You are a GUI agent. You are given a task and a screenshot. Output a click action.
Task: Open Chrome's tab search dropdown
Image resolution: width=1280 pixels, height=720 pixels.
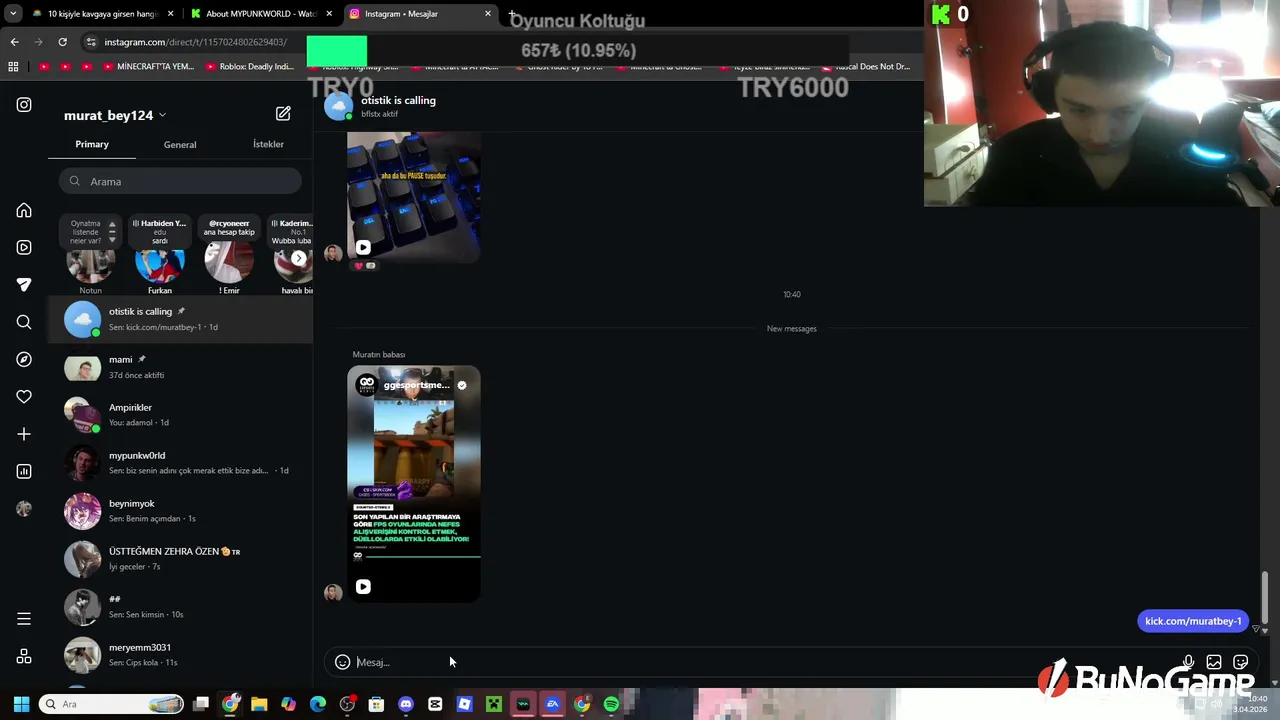click(x=13, y=14)
